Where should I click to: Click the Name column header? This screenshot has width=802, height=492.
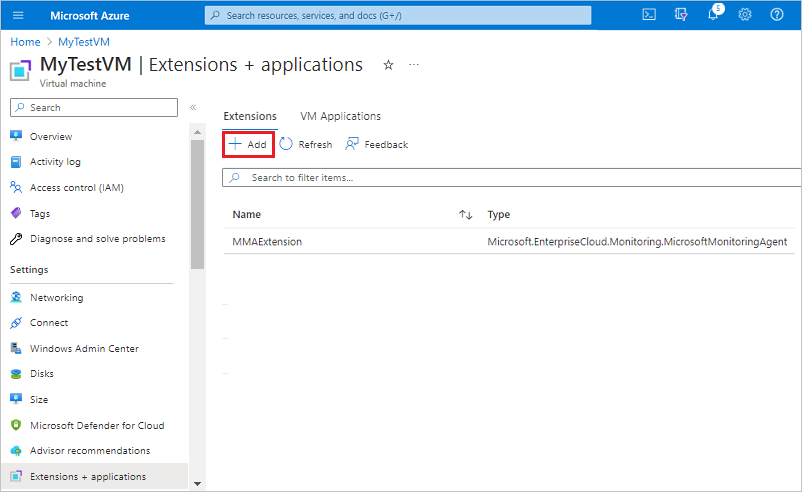pyautogui.click(x=247, y=215)
